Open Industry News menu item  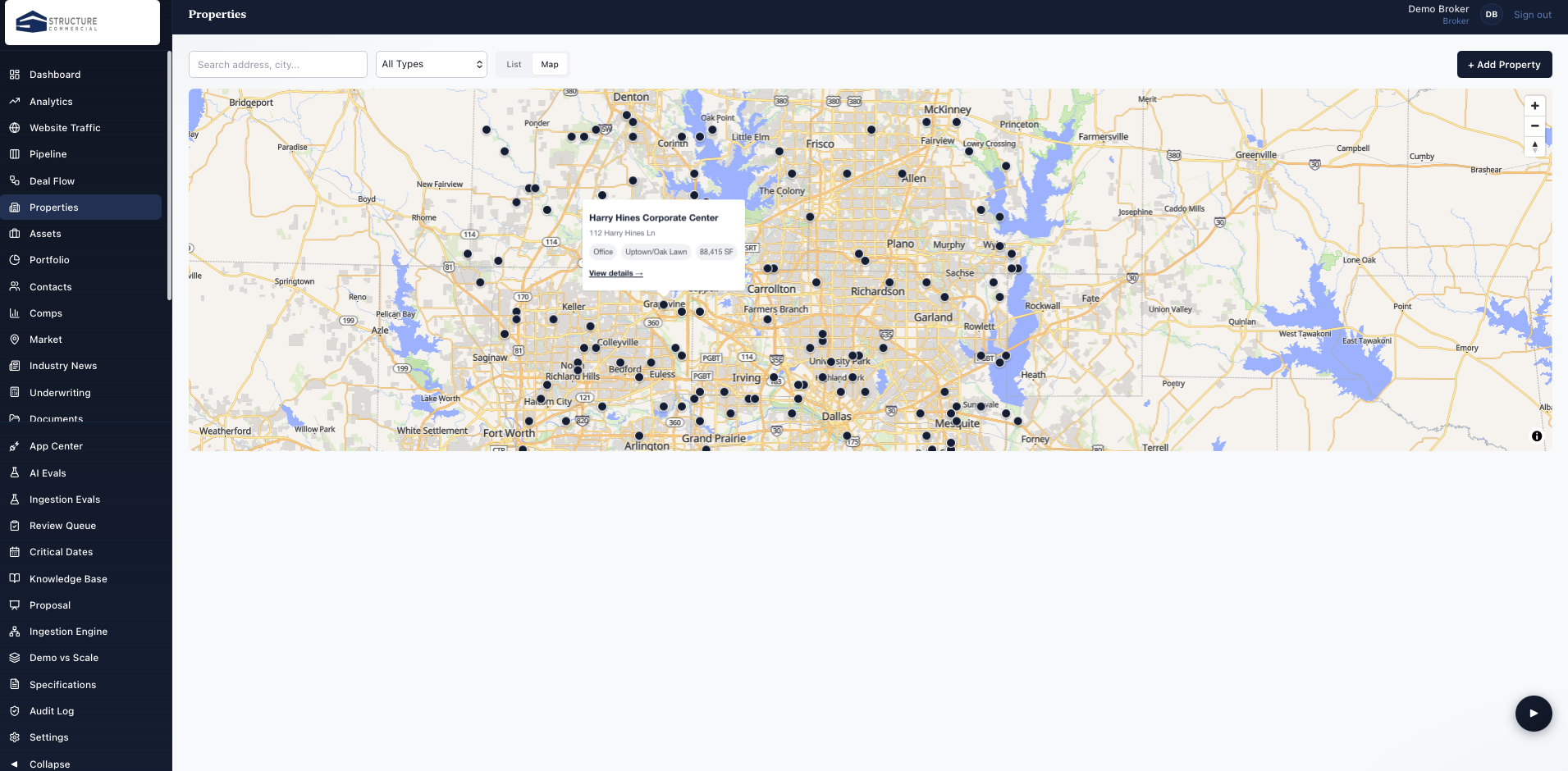[80, 366]
